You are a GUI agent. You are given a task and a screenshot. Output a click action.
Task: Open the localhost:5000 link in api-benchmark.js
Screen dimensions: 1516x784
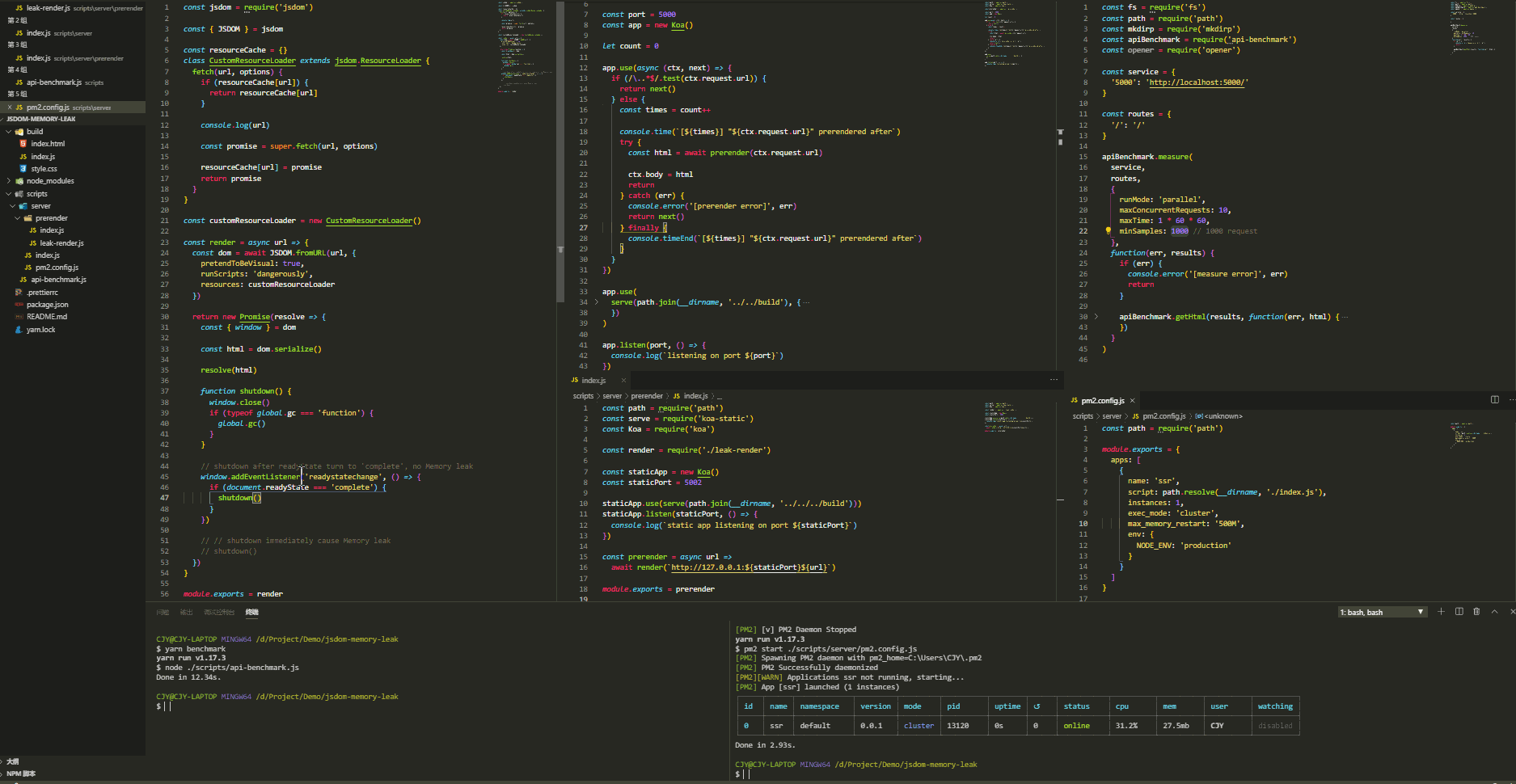(x=1198, y=82)
